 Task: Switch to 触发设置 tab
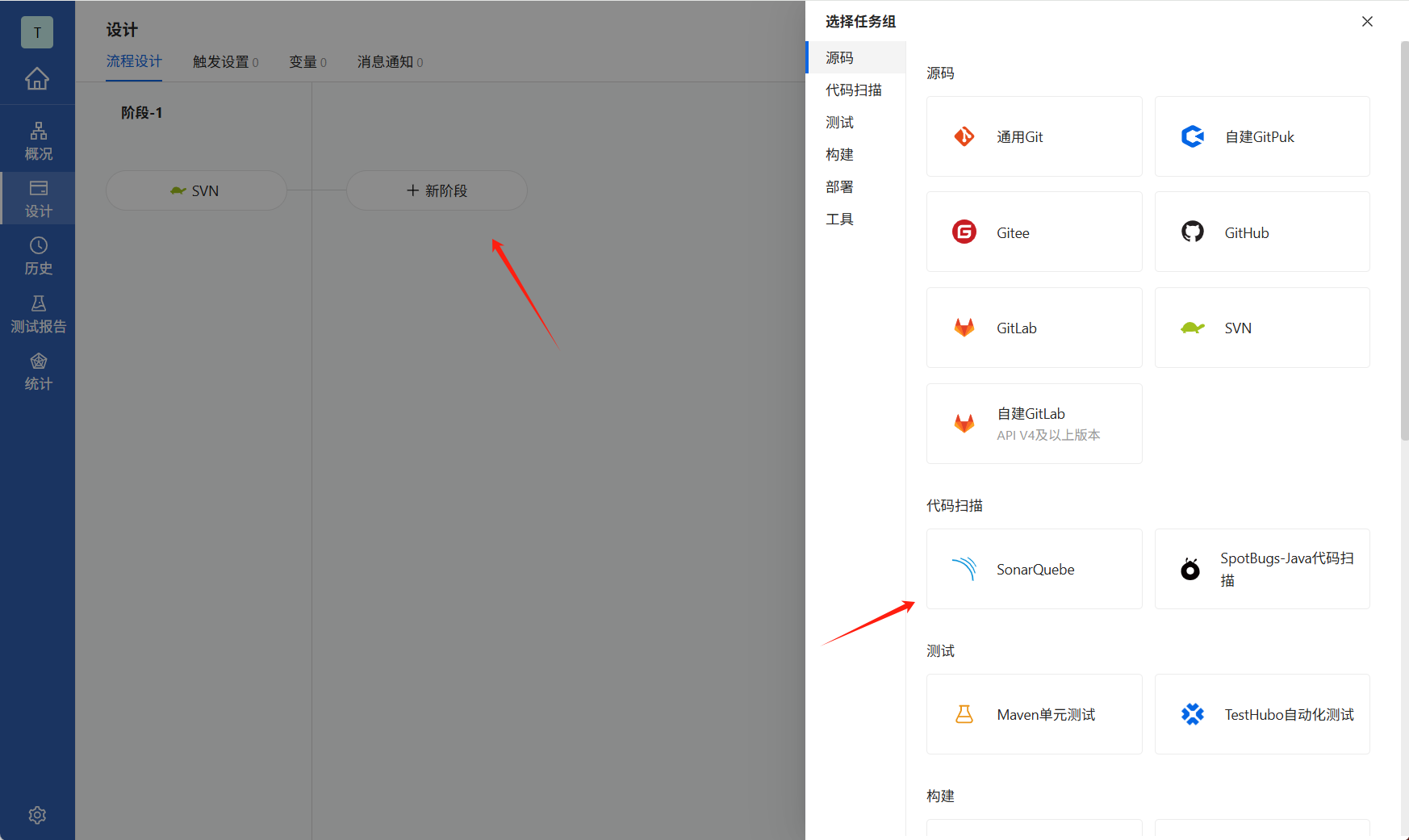click(x=225, y=62)
